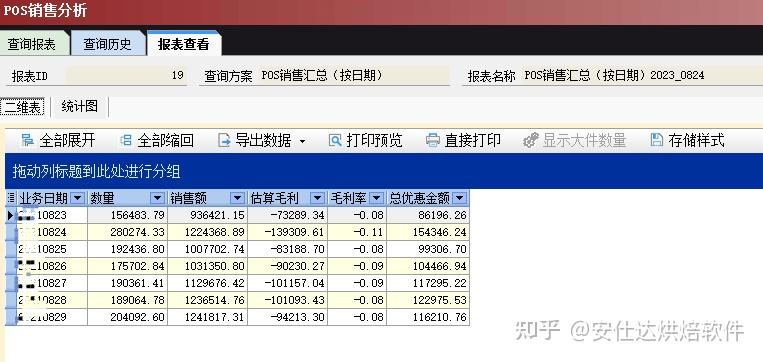Viewport: 763px width, 362px height.
Task: Click the 毛利率 column header
Action: click(x=357, y=198)
